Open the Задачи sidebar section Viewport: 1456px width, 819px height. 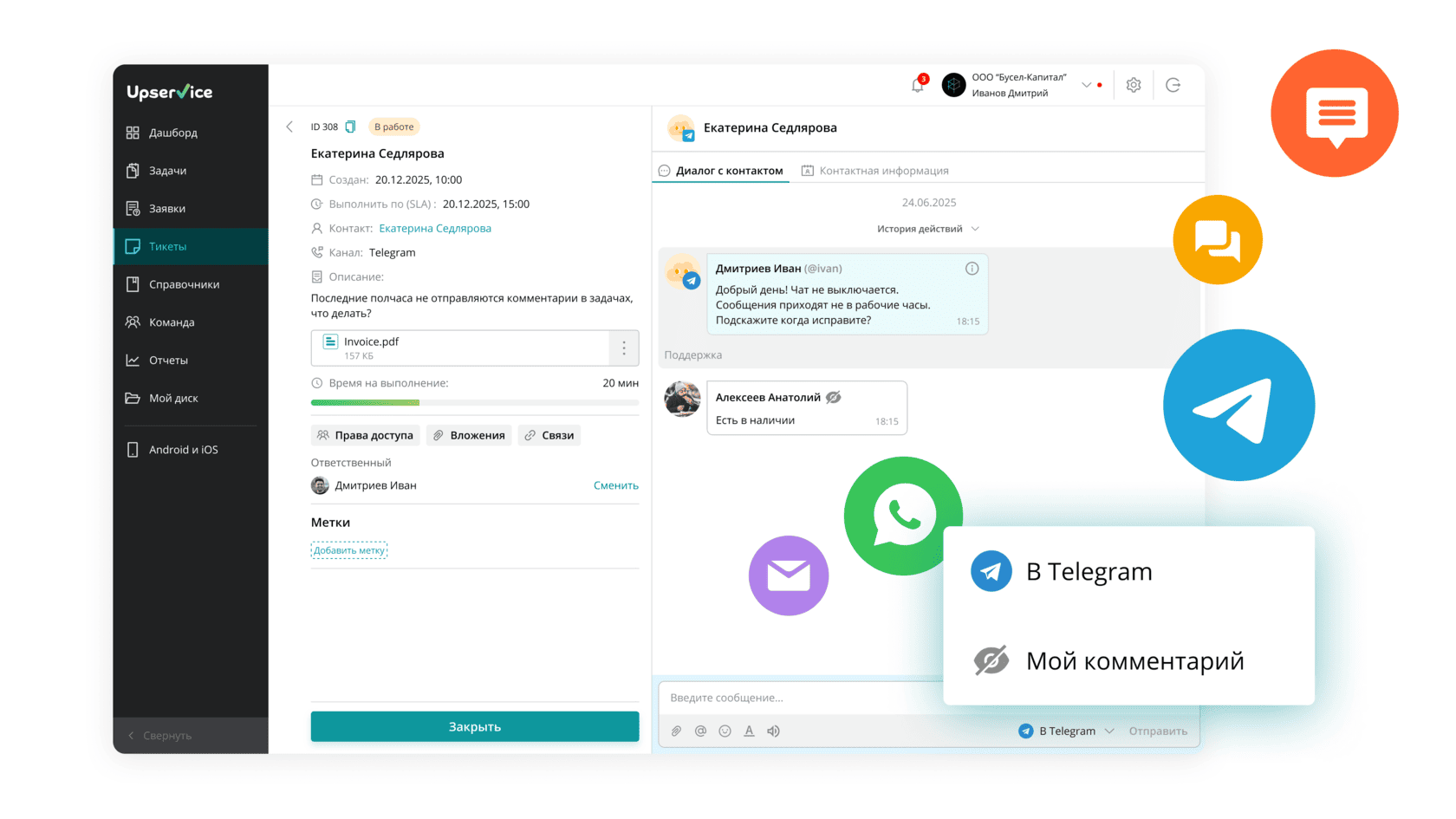[190, 171]
